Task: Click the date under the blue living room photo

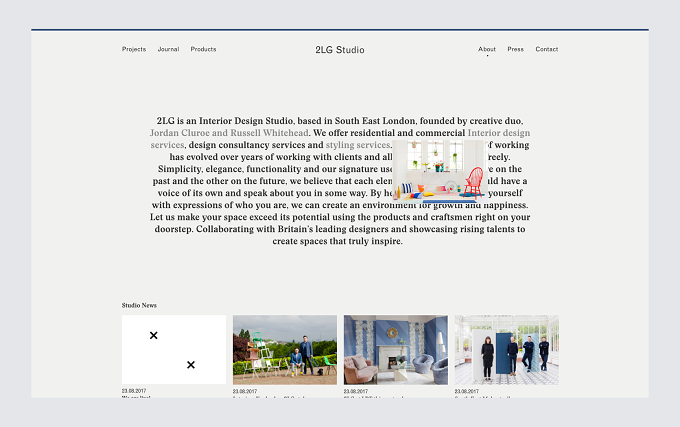Action: coord(356,391)
